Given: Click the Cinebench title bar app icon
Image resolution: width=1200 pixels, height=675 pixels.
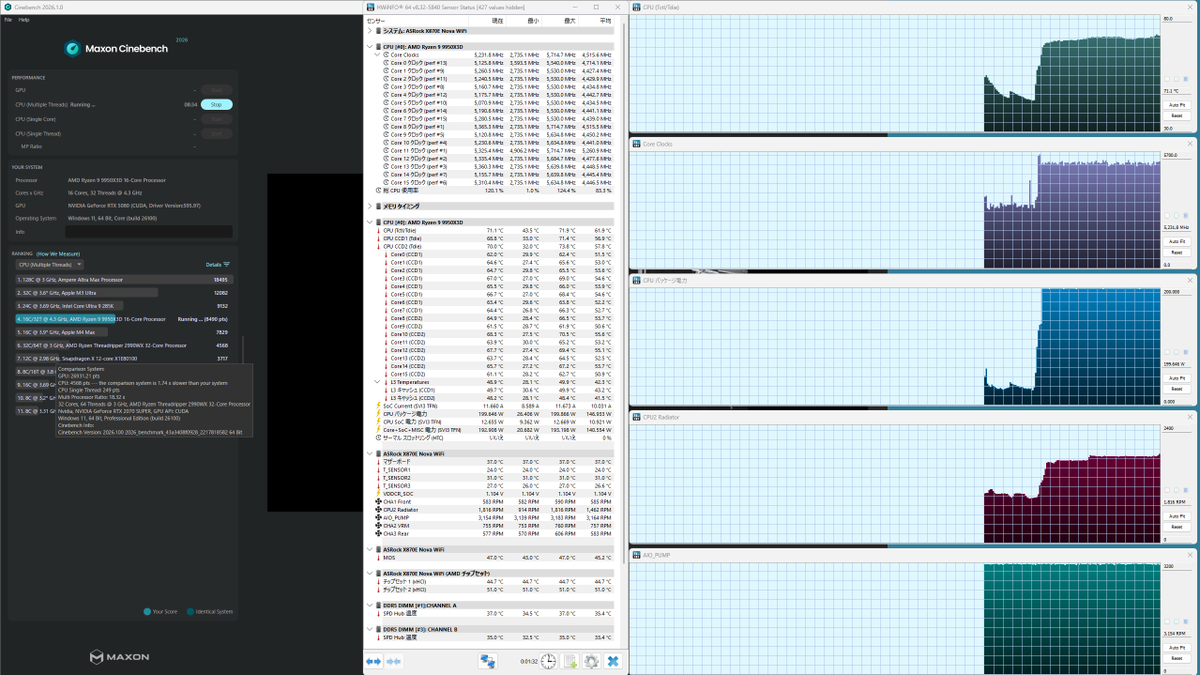Looking at the screenshot, I should 7,7.
